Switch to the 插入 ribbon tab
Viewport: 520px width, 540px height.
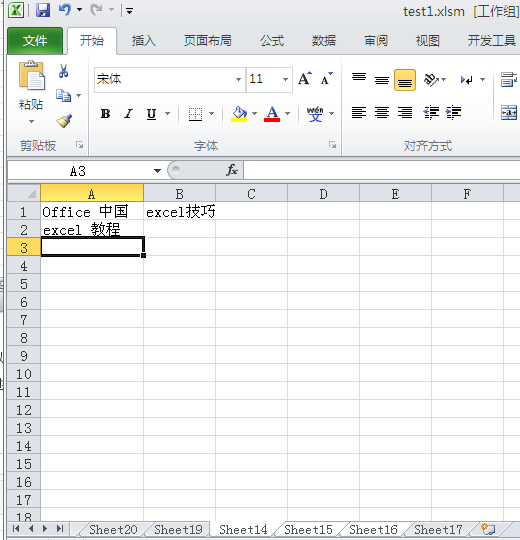click(x=144, y=41)
